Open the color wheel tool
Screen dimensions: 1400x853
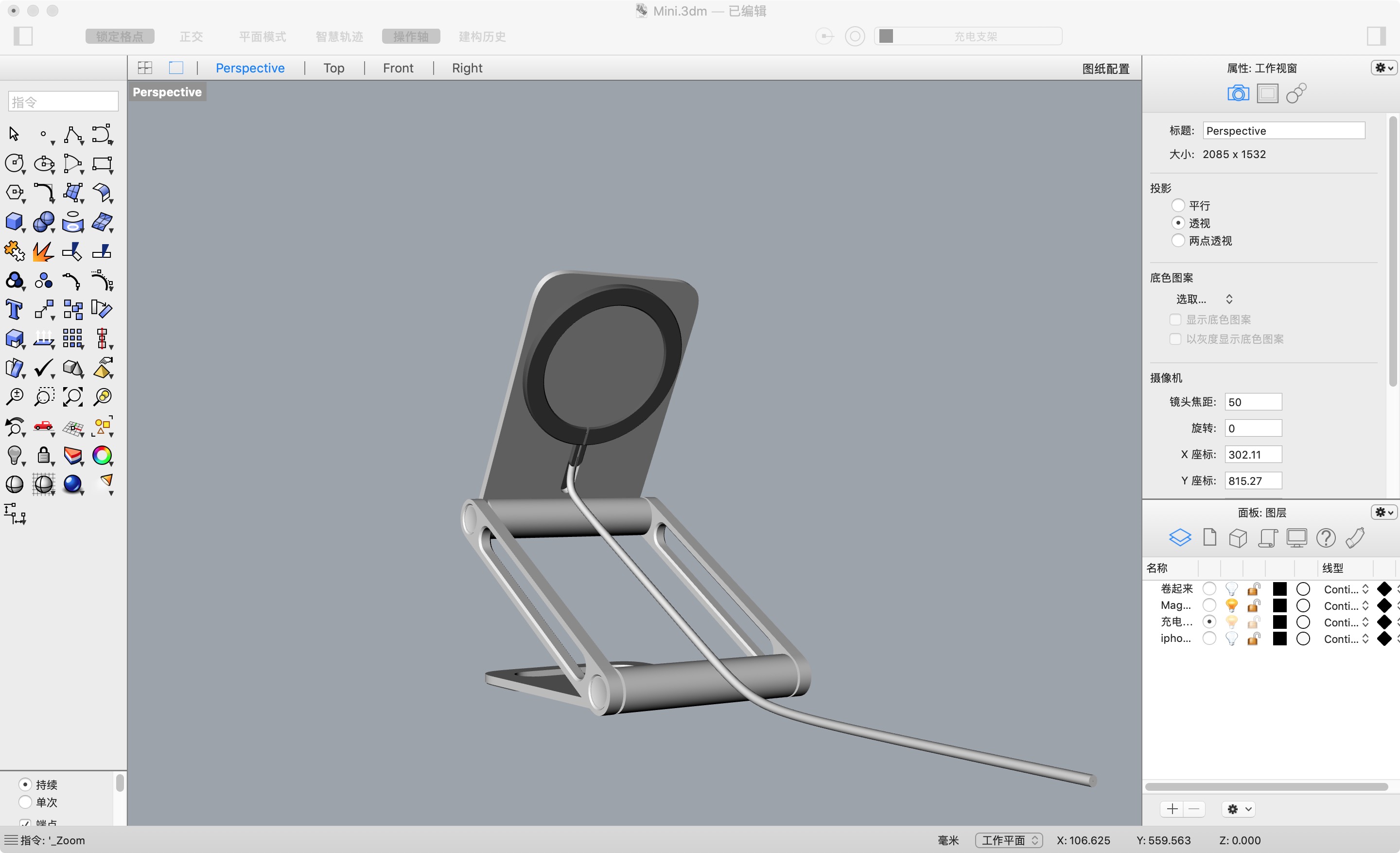coord(103,456)
